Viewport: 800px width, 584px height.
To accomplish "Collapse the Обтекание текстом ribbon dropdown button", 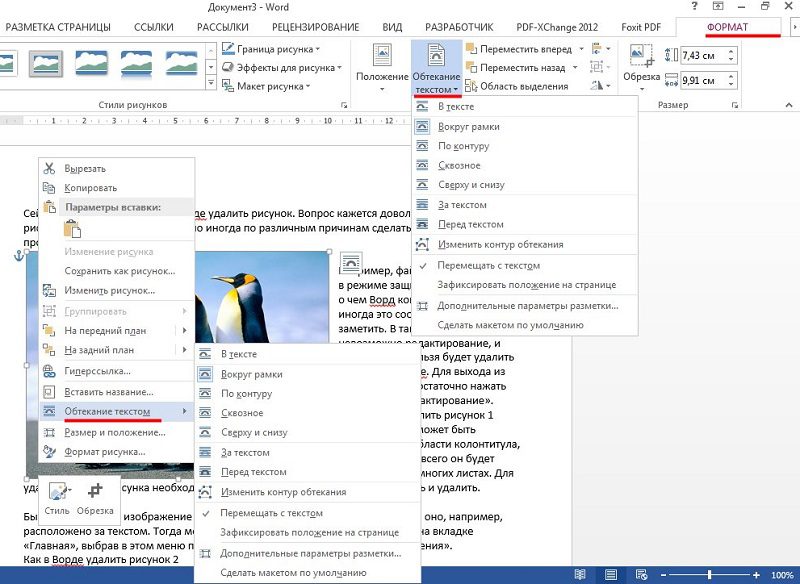I will pos(436,69).
